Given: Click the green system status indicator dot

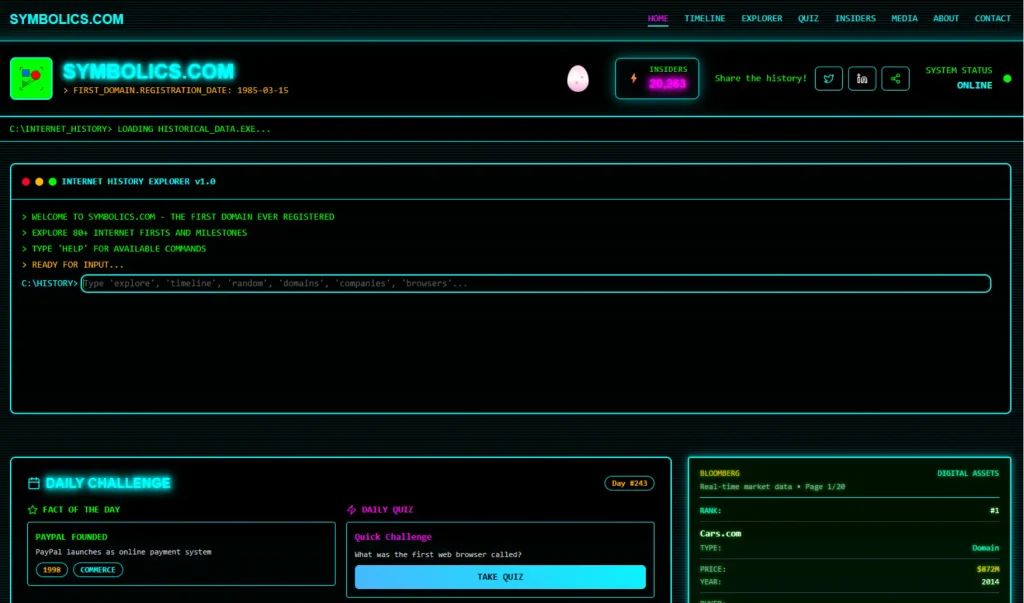Looking at the screenshot, I should (x=1007, y=78).
